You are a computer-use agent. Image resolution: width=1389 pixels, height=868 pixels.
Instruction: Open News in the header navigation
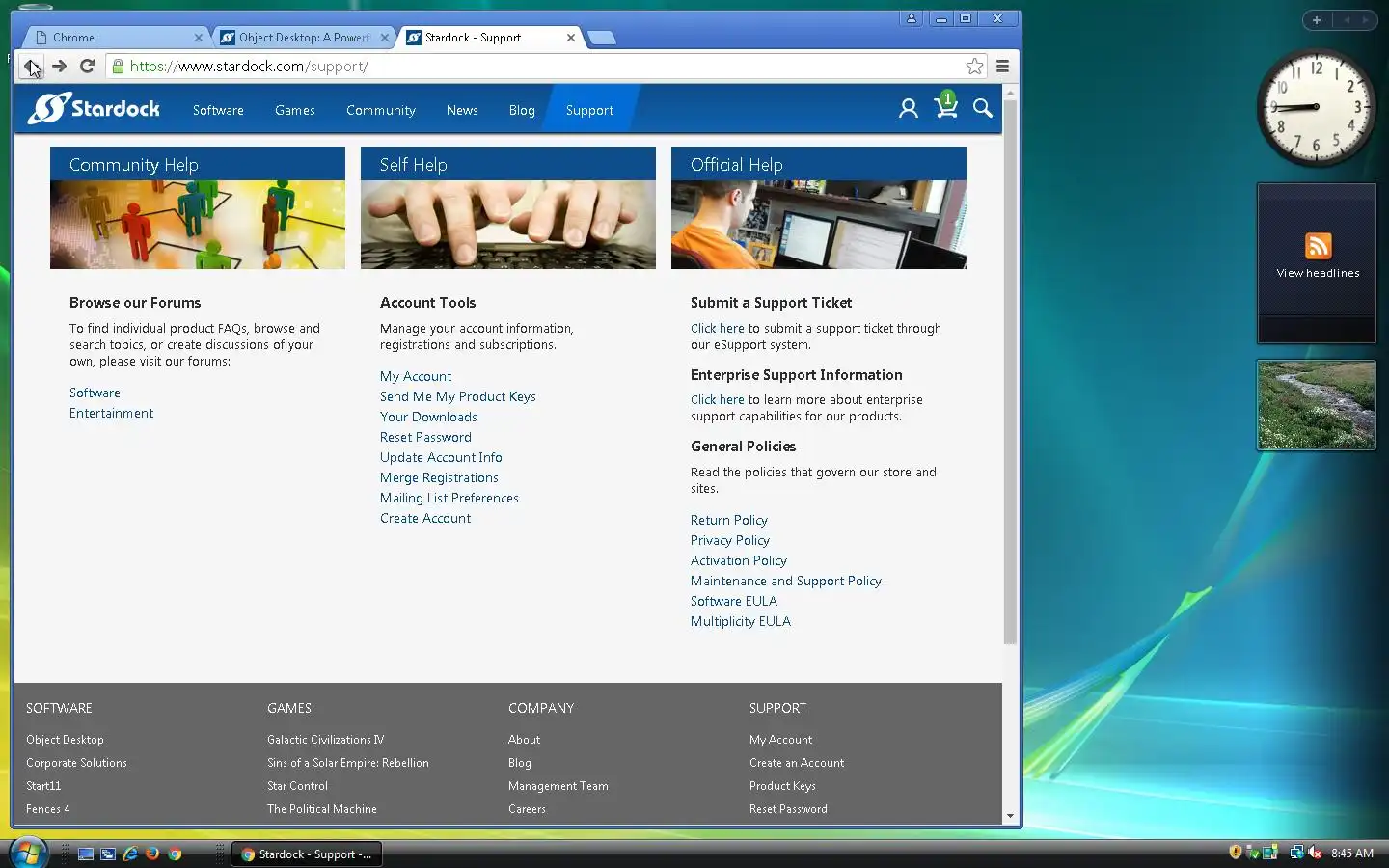(462, 110)
